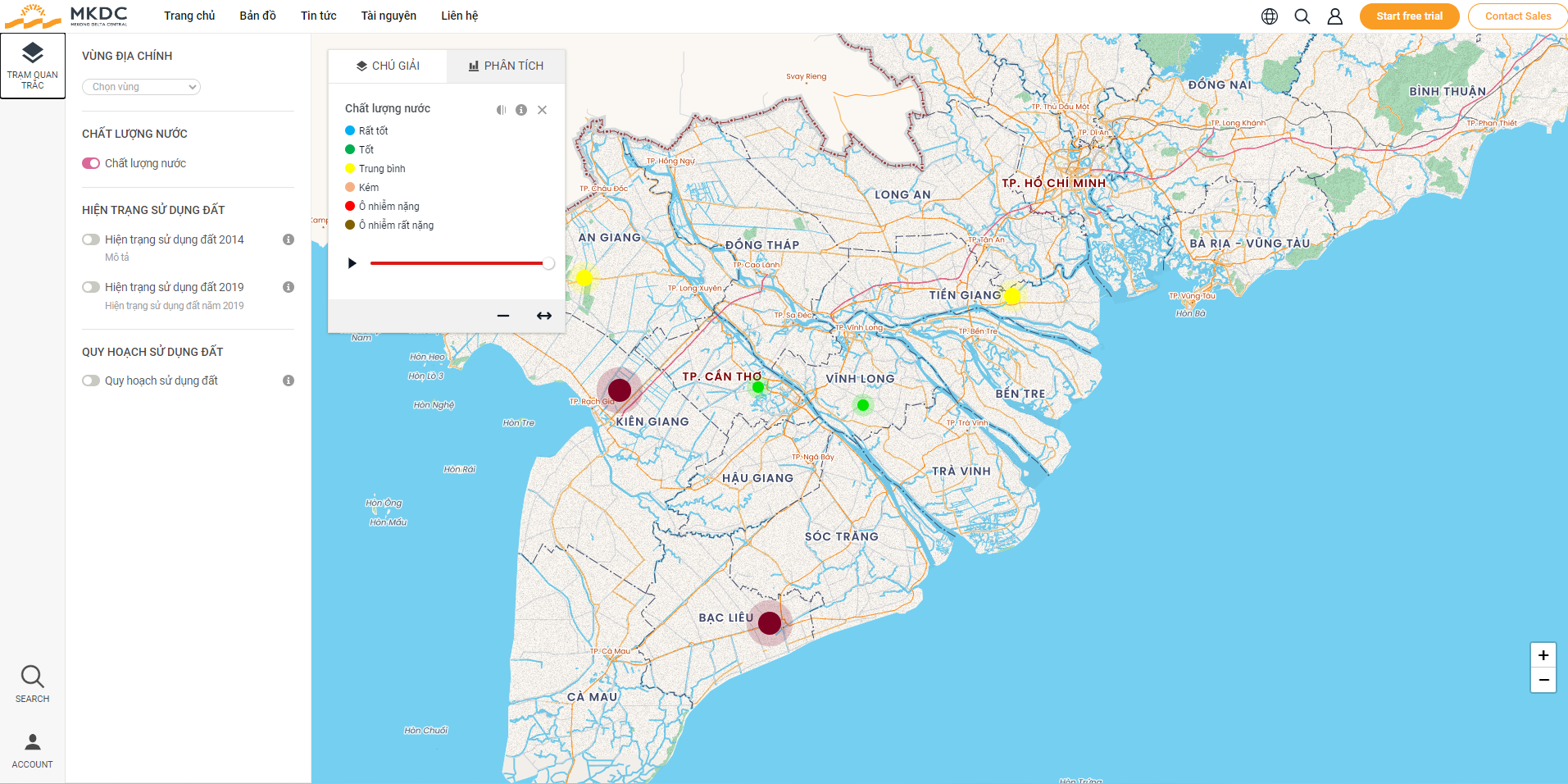1568x784 pixels.
Task: Click the BÌNH THUẬN map label
Action: point(1448,91)
